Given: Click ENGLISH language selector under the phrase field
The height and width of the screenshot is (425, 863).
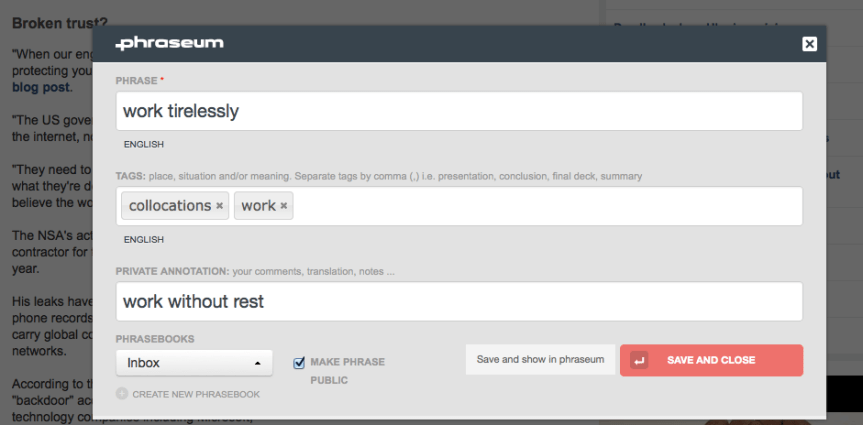Looking at the screenshot, I should pos(143,144).
